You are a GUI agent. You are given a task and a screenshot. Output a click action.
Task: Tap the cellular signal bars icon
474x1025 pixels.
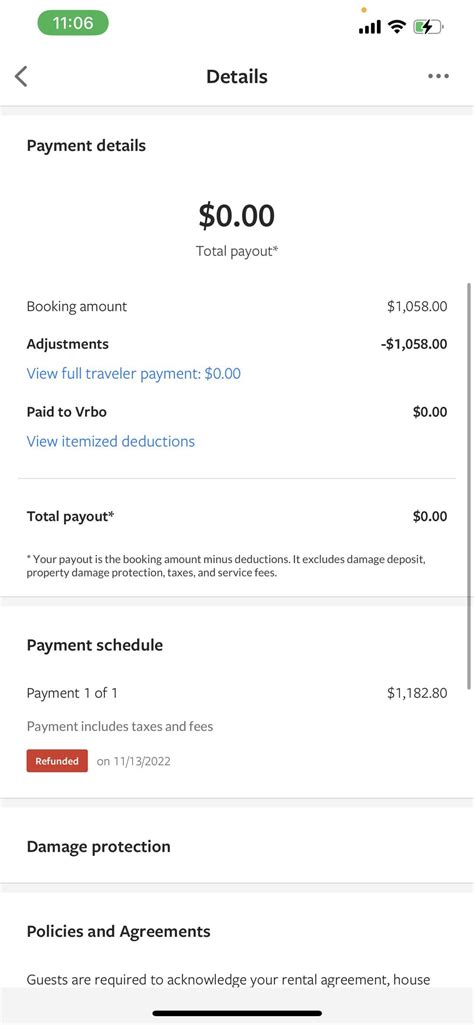370,27
